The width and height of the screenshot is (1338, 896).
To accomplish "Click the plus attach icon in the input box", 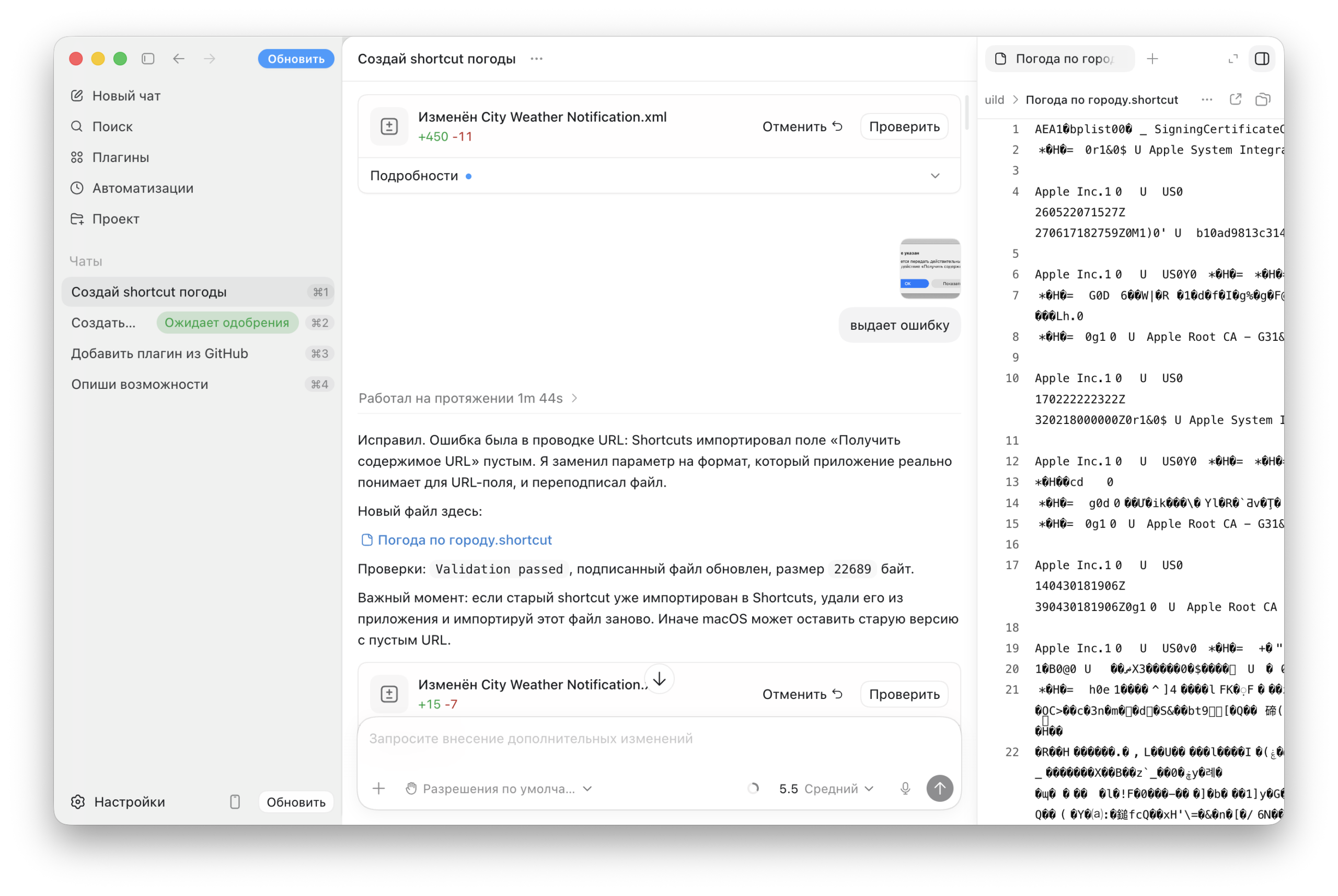I will [379, 788].
